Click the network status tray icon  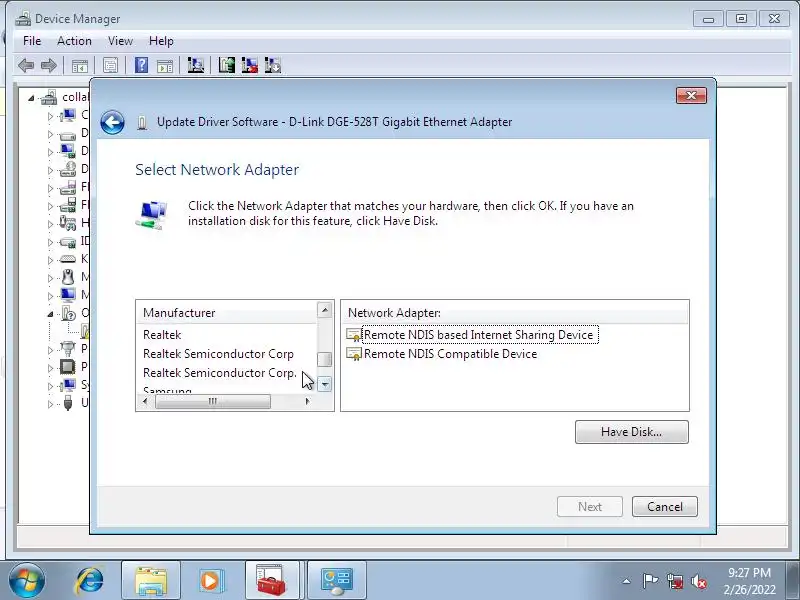tap(675, 581)
